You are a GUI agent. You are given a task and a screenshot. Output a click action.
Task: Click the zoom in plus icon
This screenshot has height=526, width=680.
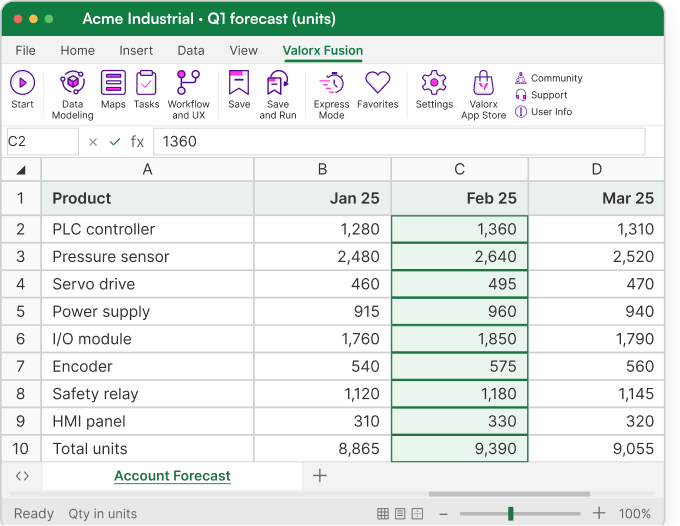[x=599, y=513]
